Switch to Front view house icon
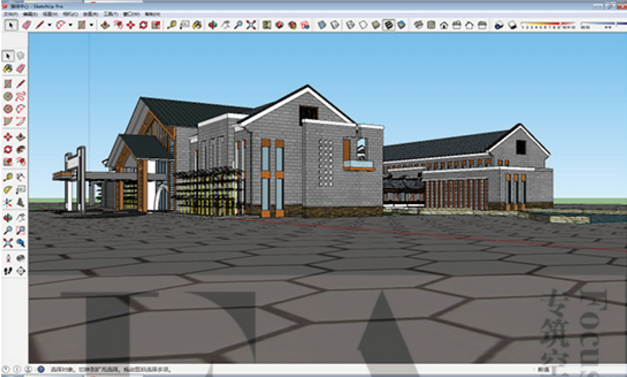Viewport: 627px width, 377px height. (x=444, y=25)
